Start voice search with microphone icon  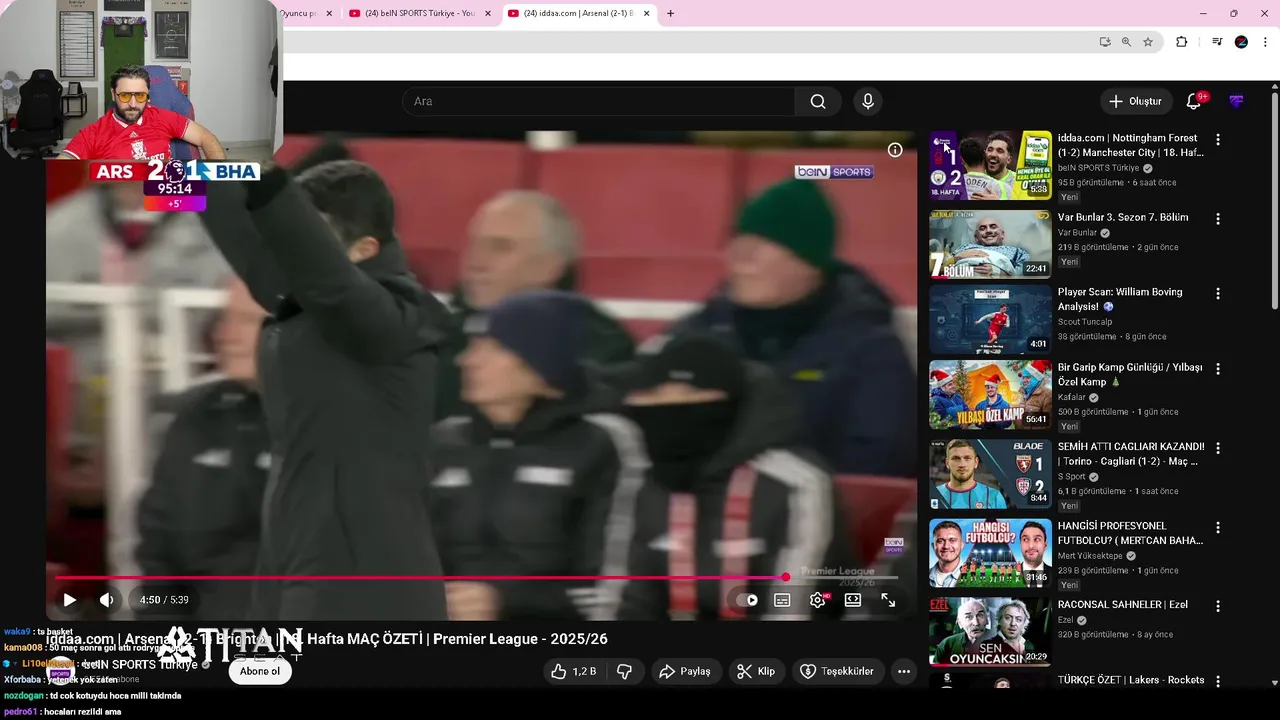[x=868, y=101]
